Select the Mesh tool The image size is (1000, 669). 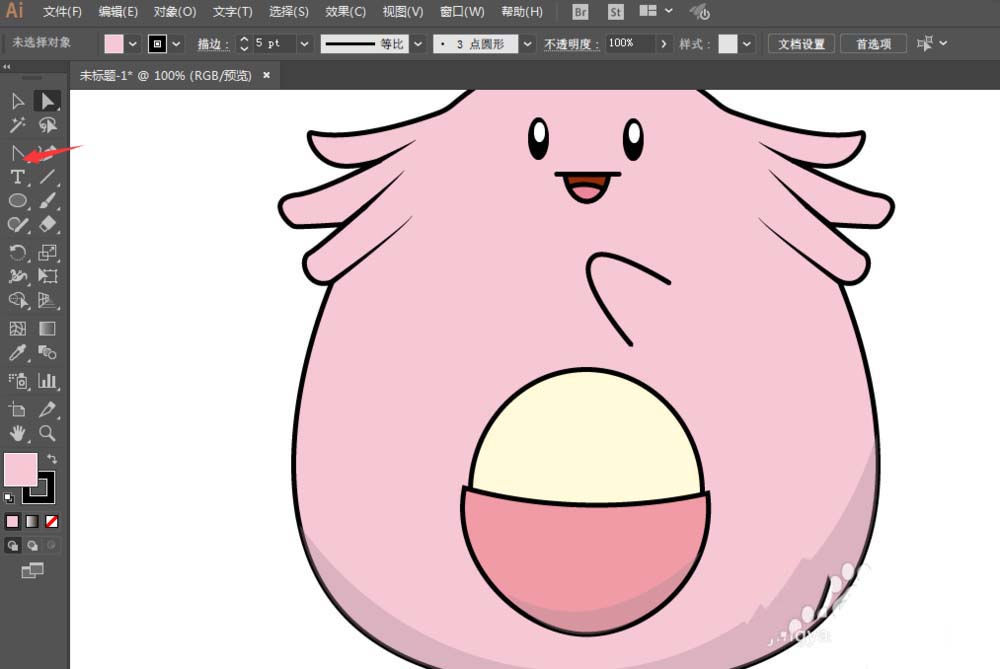pyautogui.click(x=17, y=328)
